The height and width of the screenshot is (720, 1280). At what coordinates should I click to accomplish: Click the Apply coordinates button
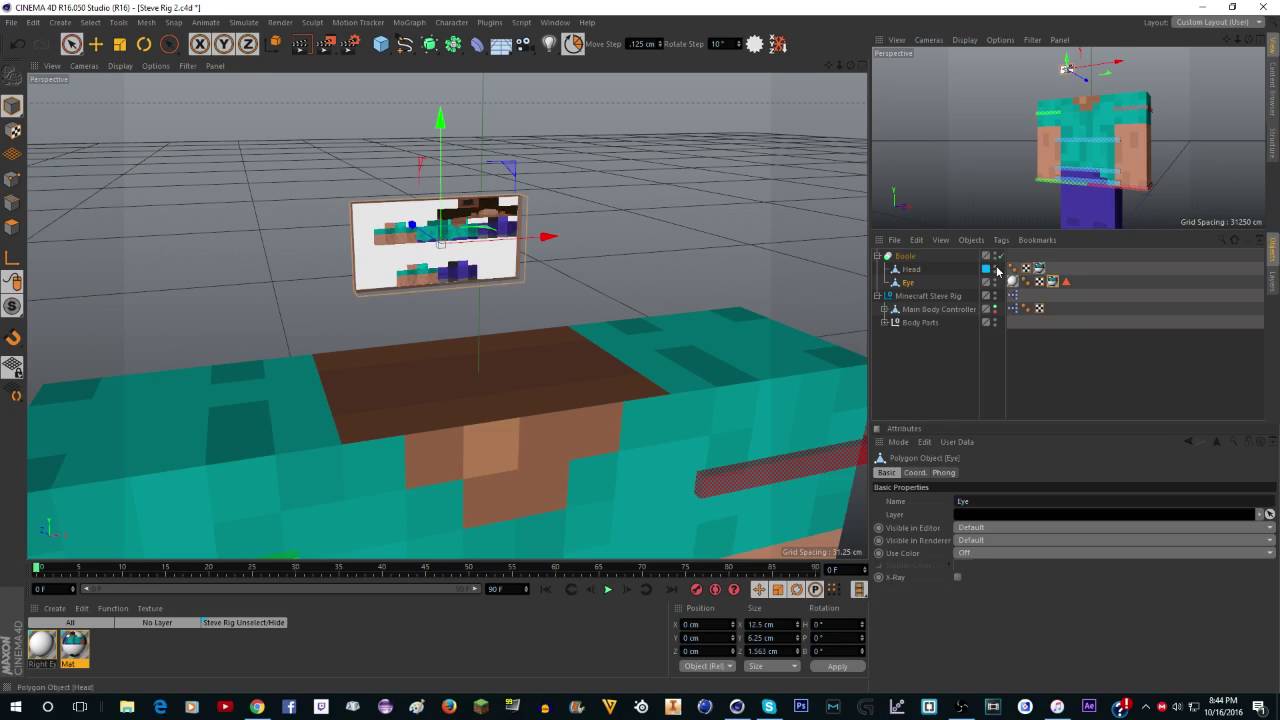(837, 666)
